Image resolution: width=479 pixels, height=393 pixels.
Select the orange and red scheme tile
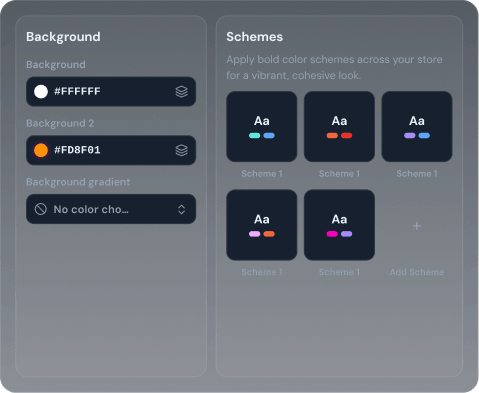[x=339, y=126]
